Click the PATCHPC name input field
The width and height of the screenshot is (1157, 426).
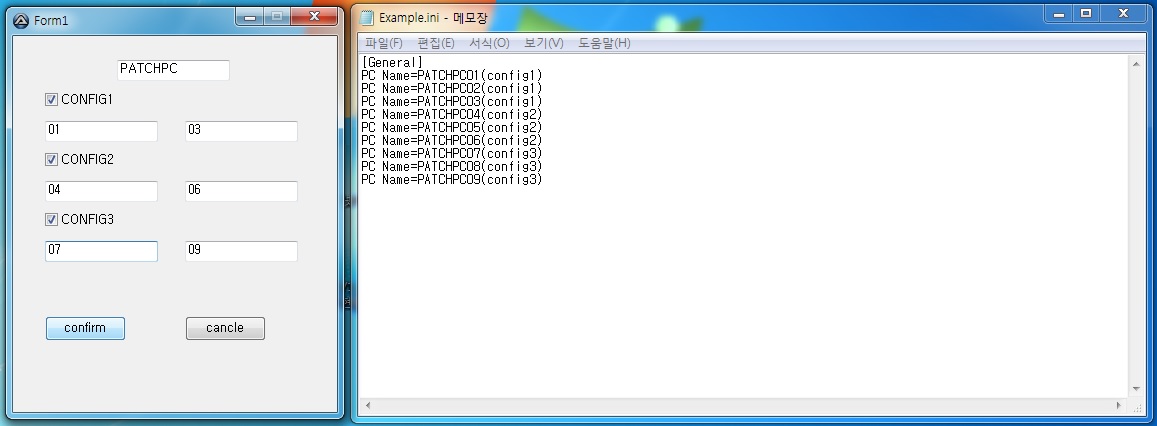coord(173,70)
